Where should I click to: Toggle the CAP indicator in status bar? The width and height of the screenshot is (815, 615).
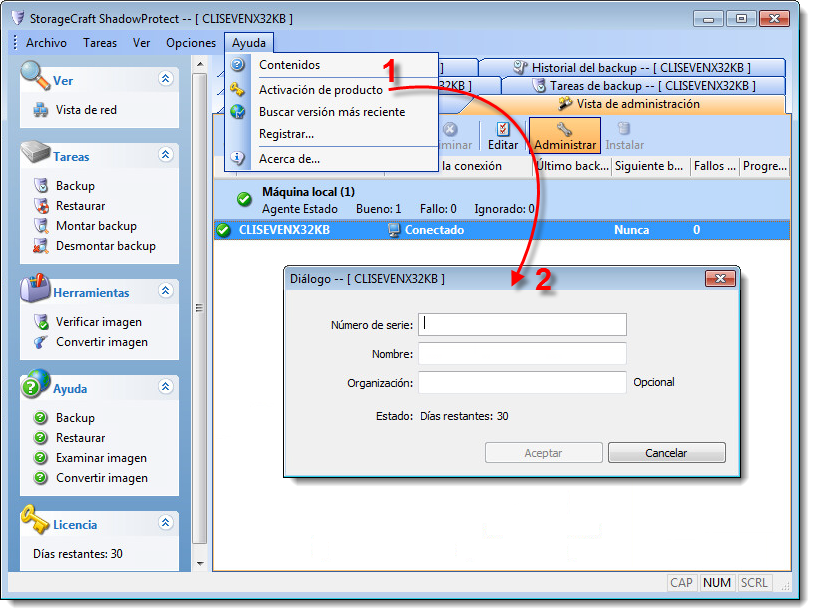click(682, 583)
